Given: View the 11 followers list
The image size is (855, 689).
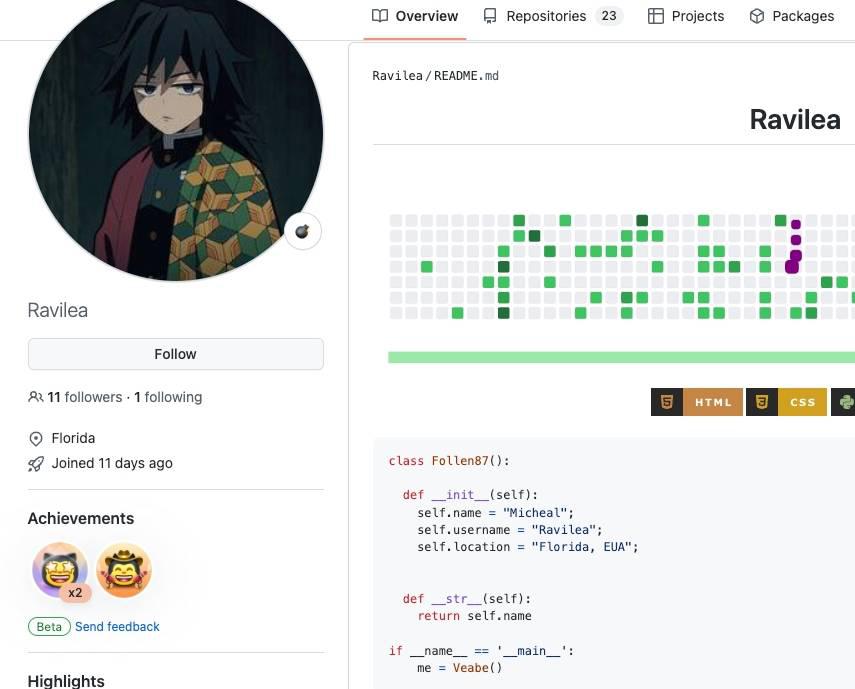Looking at the screenshot, I should point(85,397).
